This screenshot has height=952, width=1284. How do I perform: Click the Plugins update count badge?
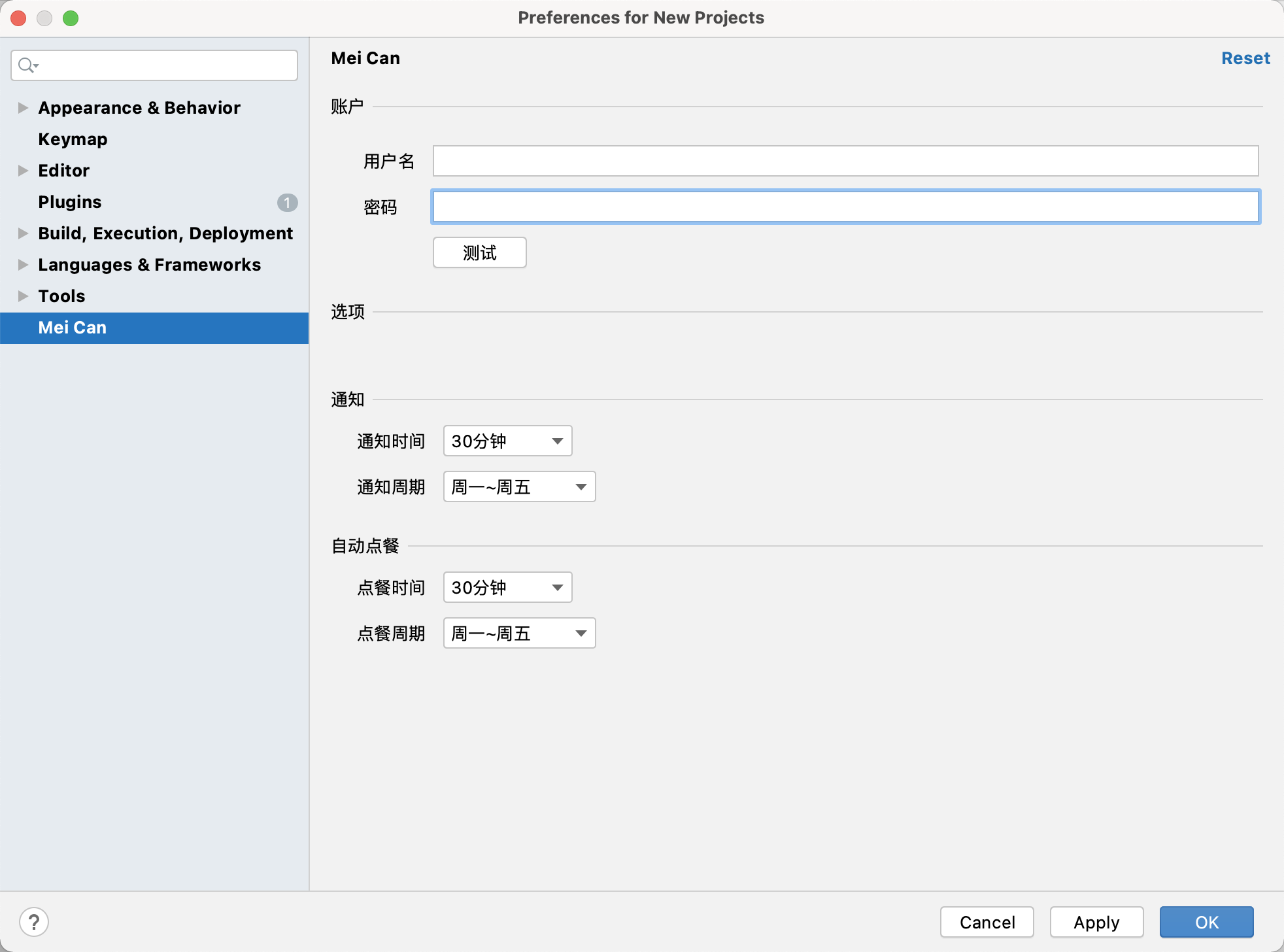tap(287, 203)
